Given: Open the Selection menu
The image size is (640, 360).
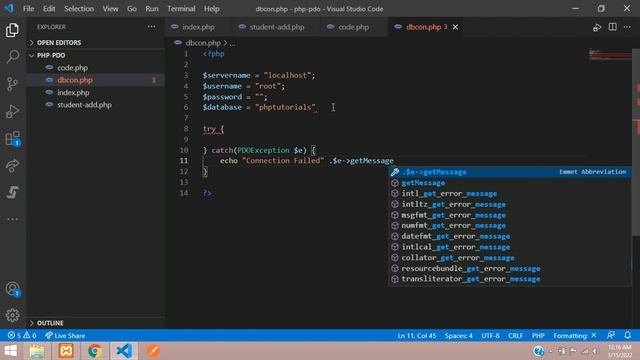Looking at the screenshot, I should point(79,9).
